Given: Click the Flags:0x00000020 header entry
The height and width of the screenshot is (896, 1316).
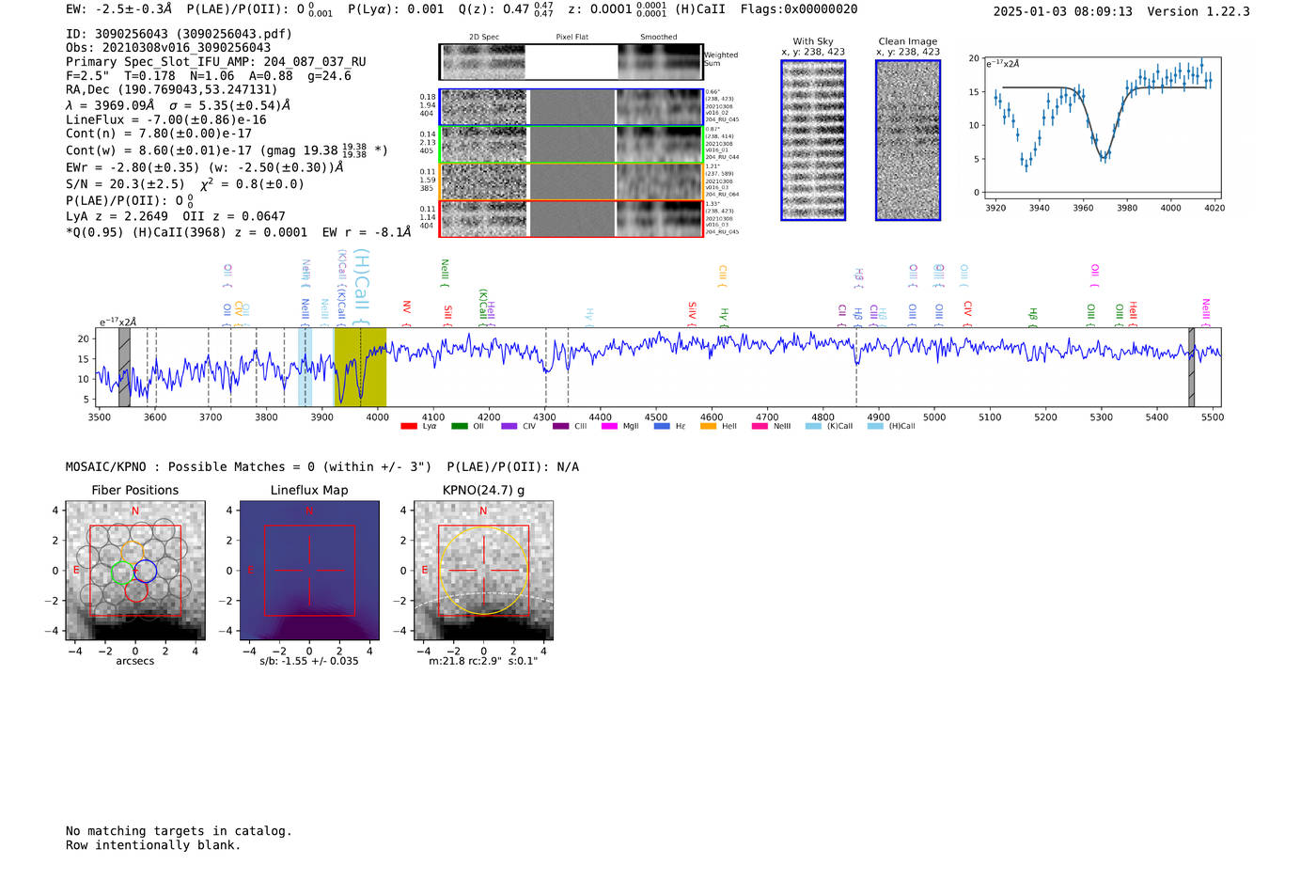Looking at the screenshot, I should click(x=799, y=9).
